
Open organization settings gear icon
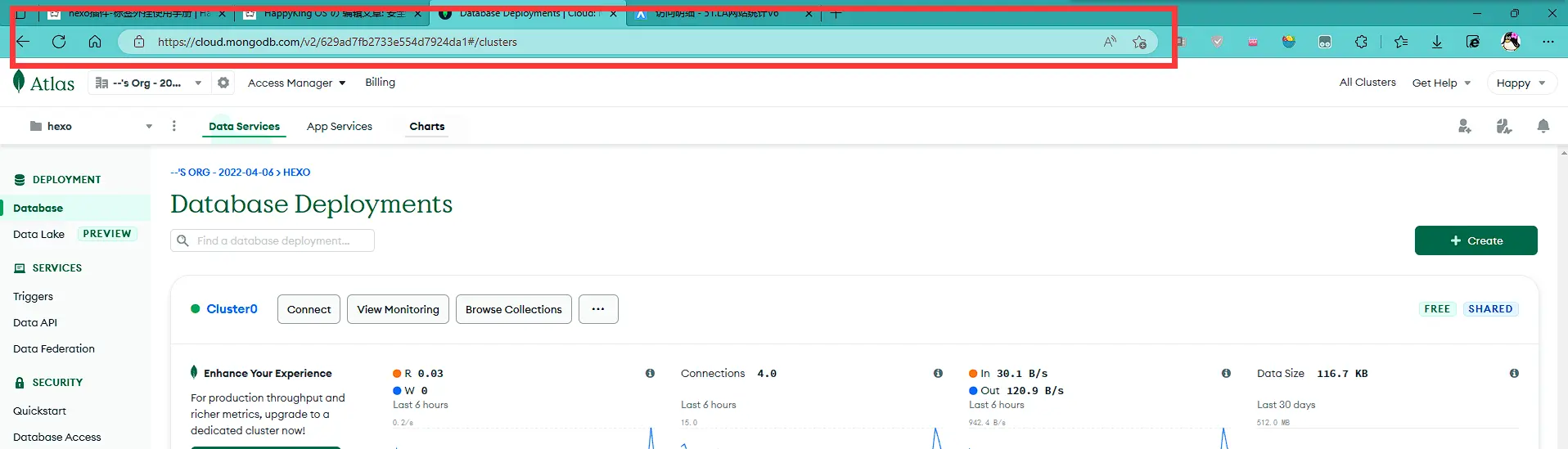pos(223,83)
